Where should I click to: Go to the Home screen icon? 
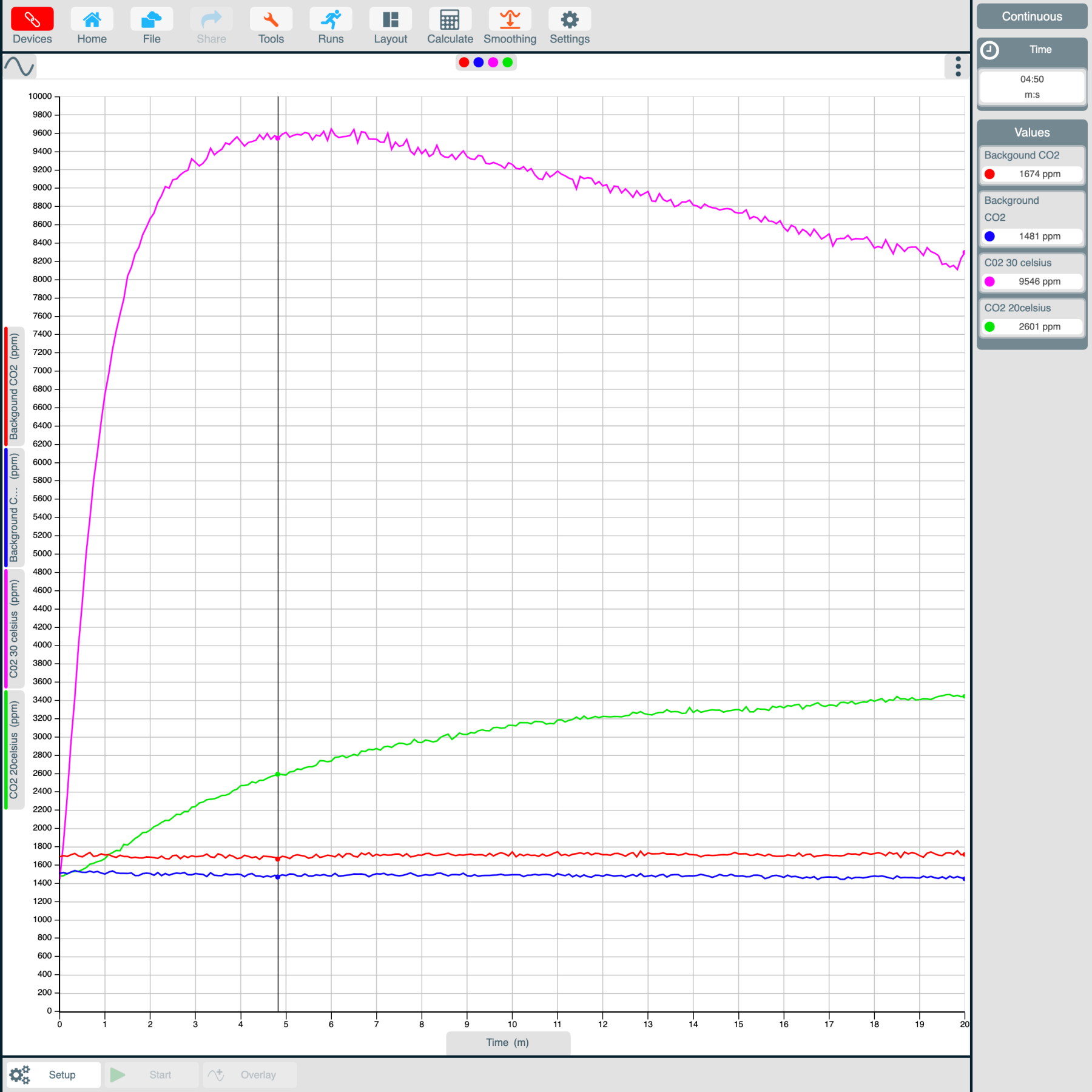[92, 19]
